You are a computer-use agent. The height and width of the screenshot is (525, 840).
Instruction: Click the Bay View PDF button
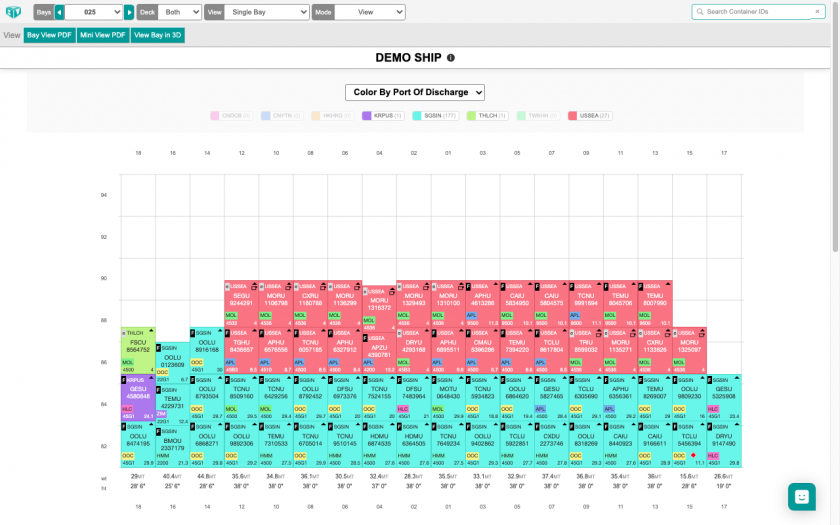pos(49,35)
